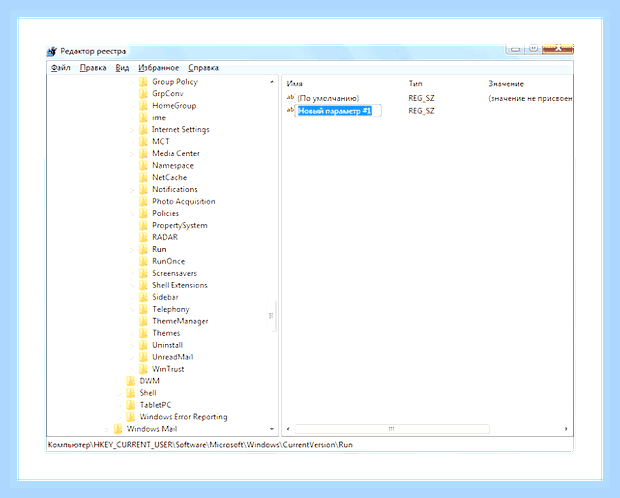This screenshot has height=498, width=620.
Task: Click the Photo Acquisition folder icon
Action: point(143,201)
